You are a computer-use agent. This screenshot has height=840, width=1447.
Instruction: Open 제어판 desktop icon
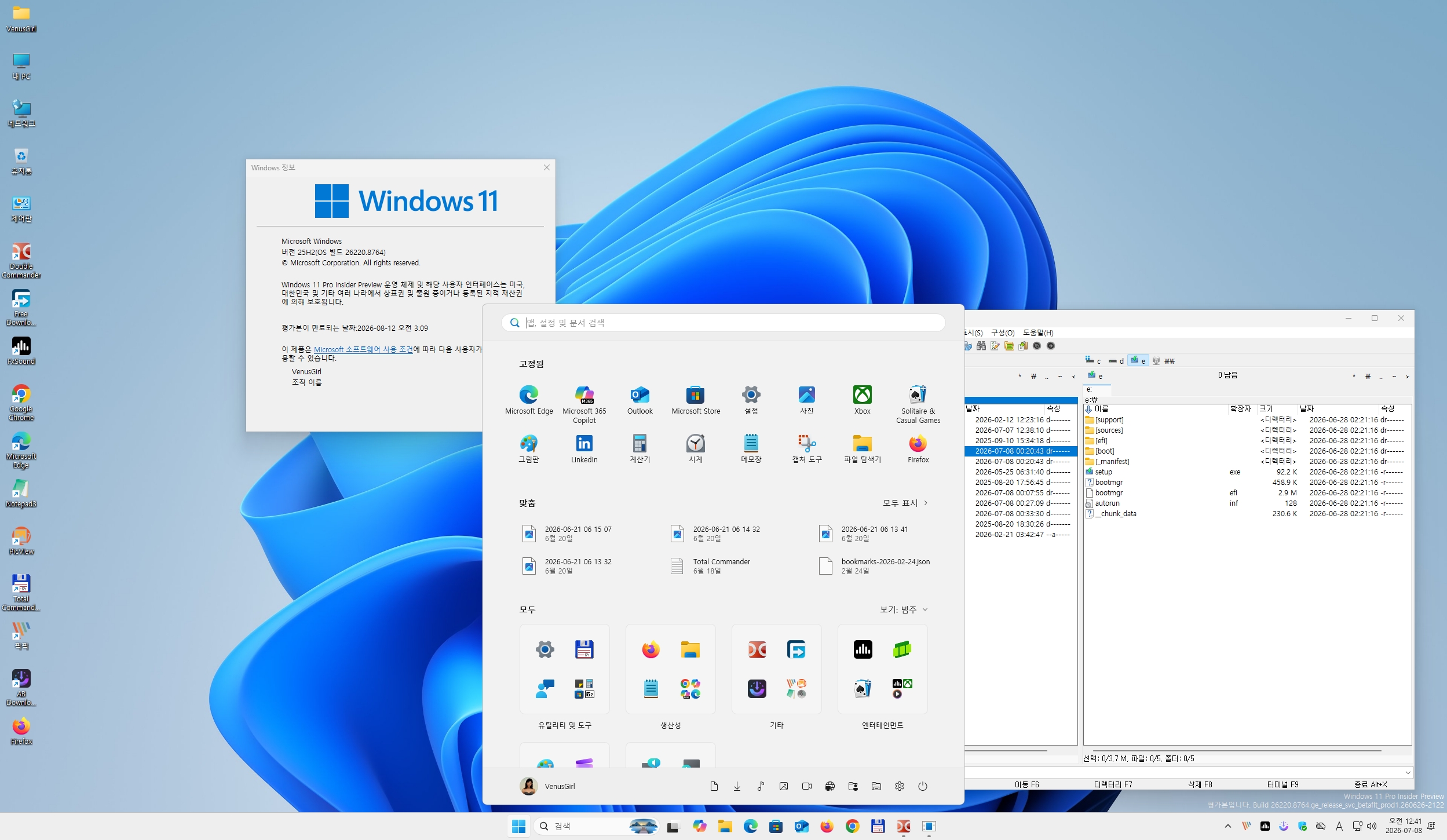coord(21,209)
